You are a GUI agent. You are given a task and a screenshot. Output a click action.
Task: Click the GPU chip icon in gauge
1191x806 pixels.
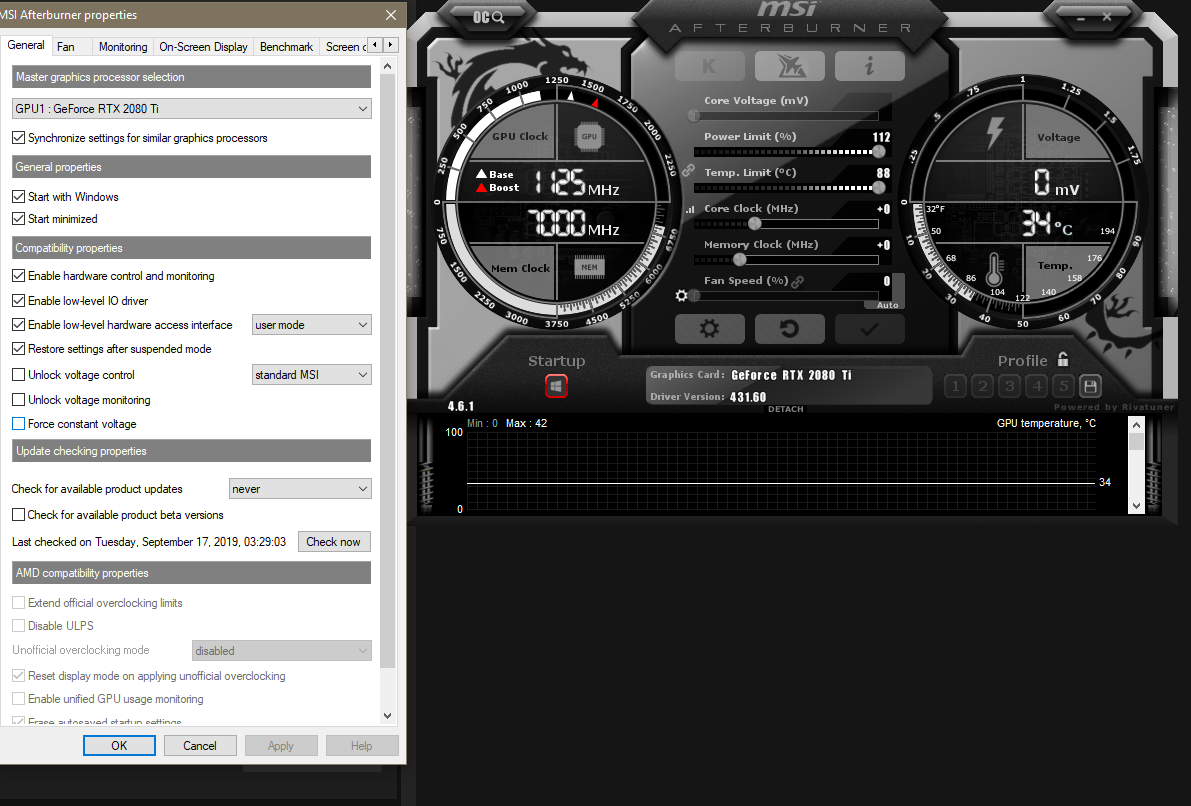point(589,136)
